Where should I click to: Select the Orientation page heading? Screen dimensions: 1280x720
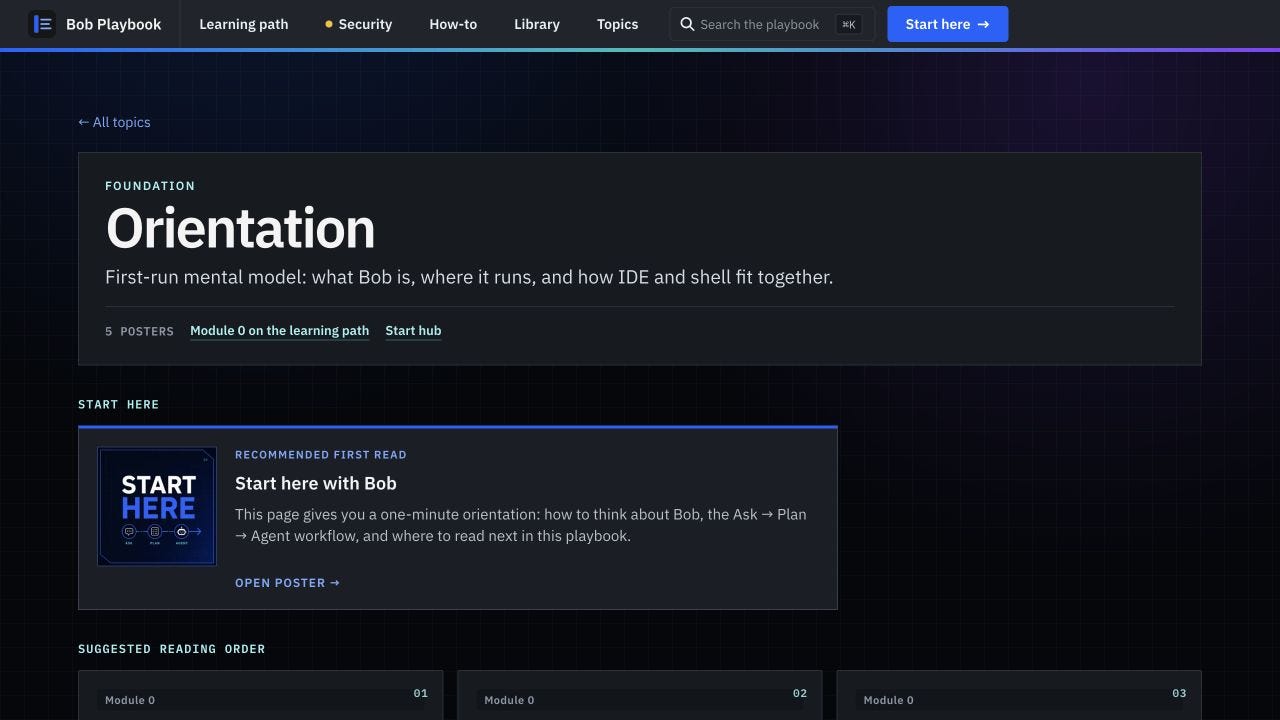[240, 228]
